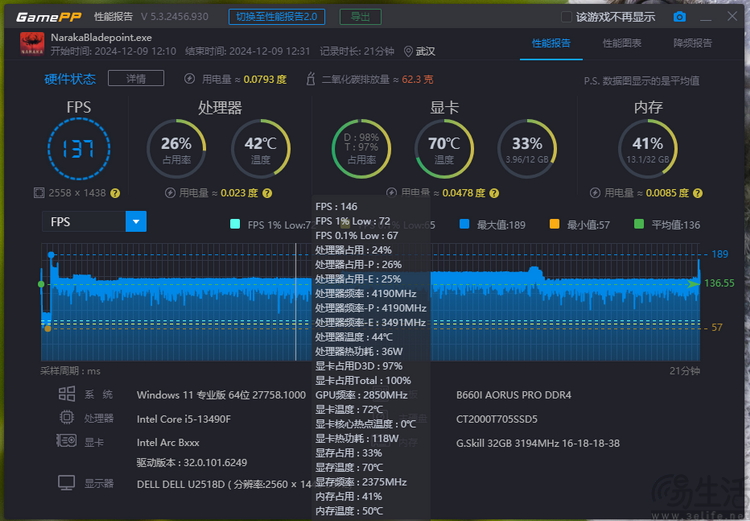Open the FPS metric dropdown

click(135, 222)
